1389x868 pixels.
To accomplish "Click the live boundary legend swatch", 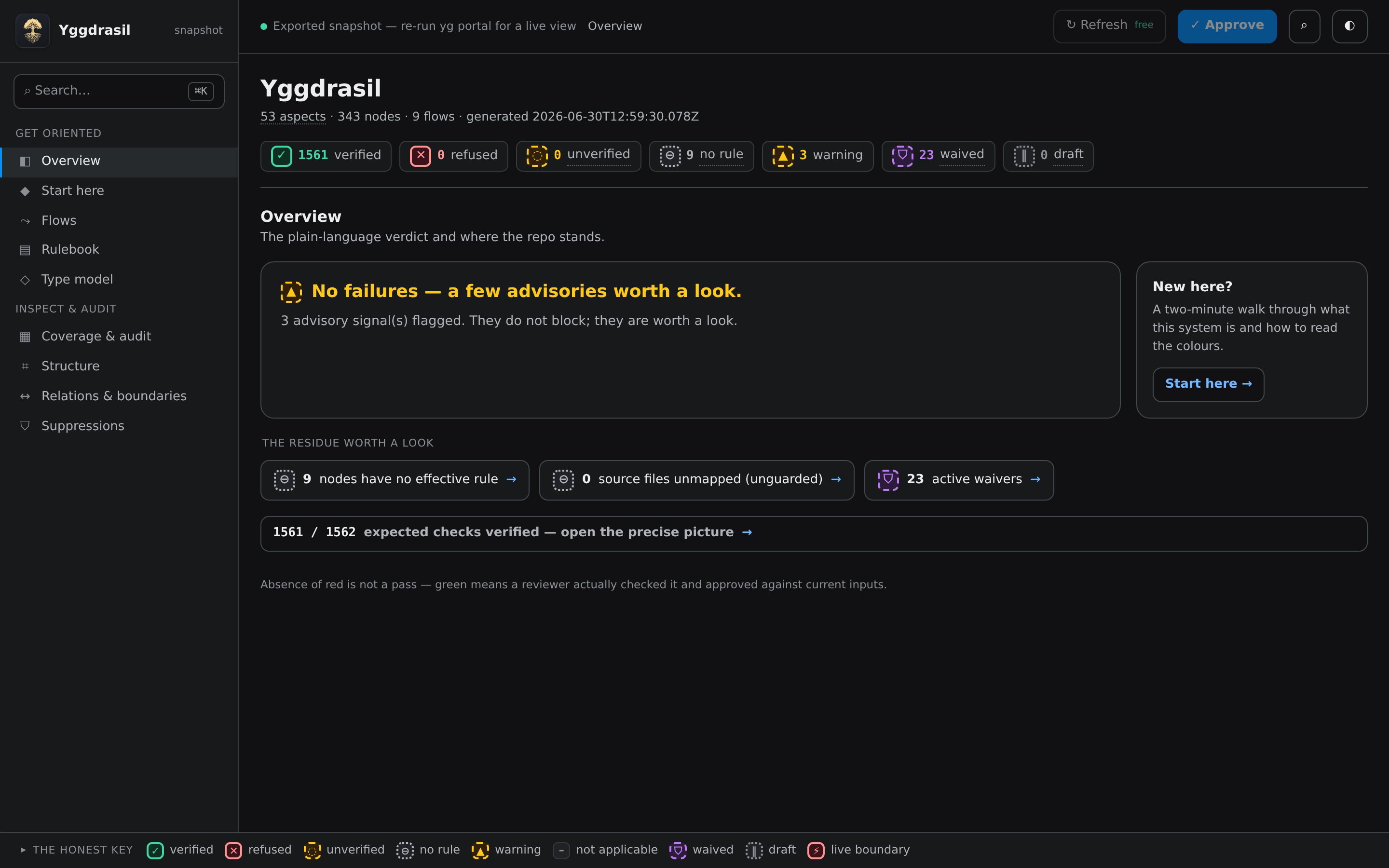I will tap(816, 850).
